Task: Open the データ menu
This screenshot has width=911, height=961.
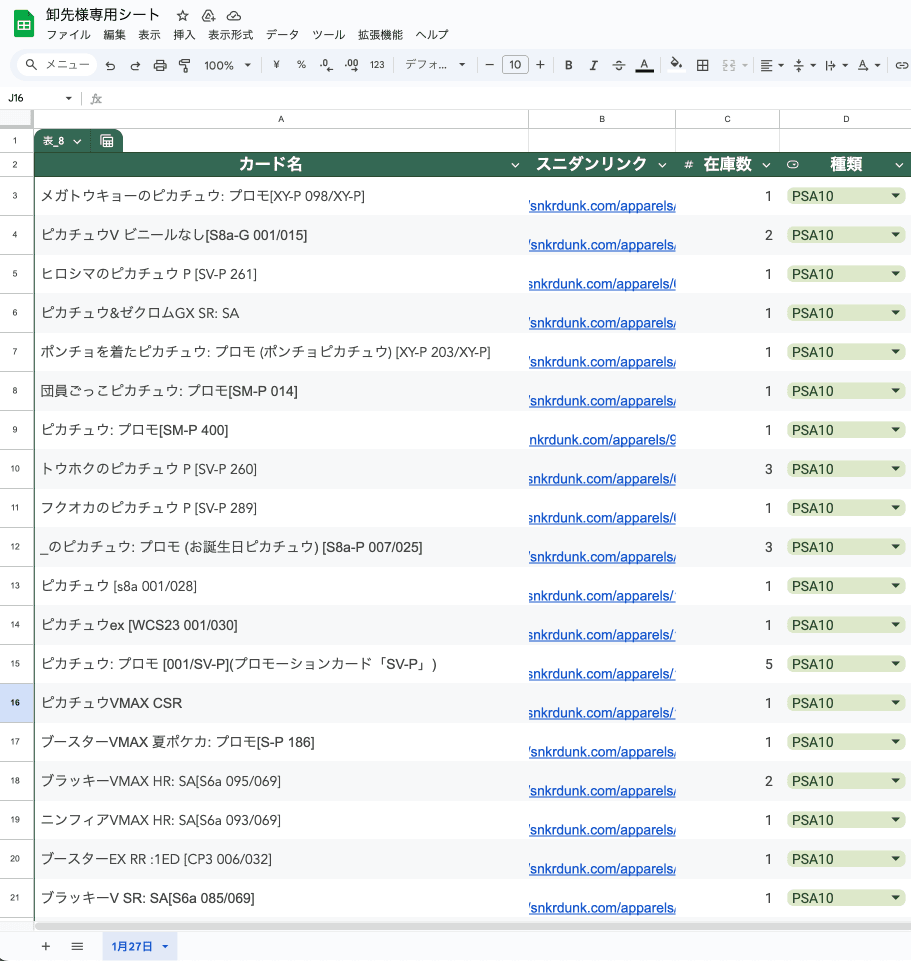Action: [282, 35]
